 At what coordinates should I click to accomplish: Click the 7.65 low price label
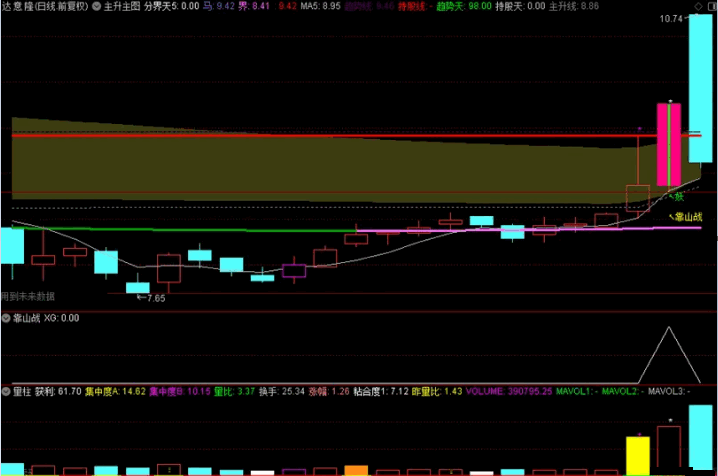pos(156,298)
